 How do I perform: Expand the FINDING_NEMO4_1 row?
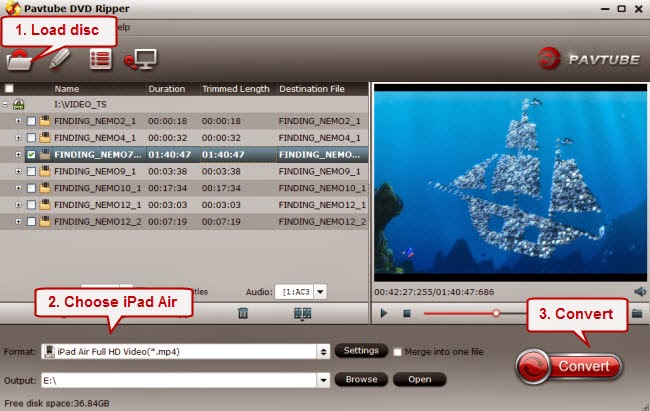tap(18, 138)
